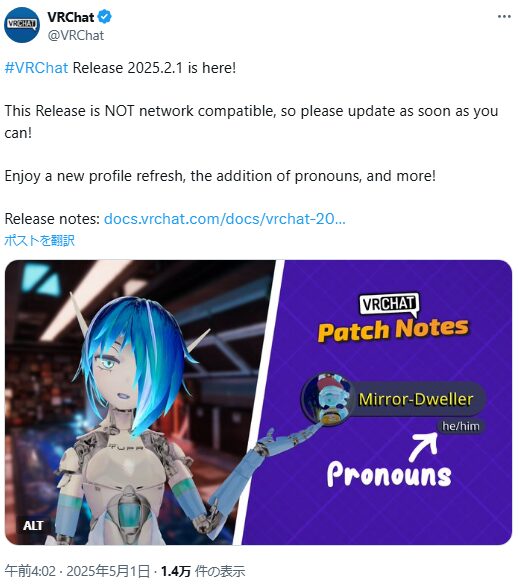
Task: Click the VRChat logo in the image
Action: (x=389, y=304)
